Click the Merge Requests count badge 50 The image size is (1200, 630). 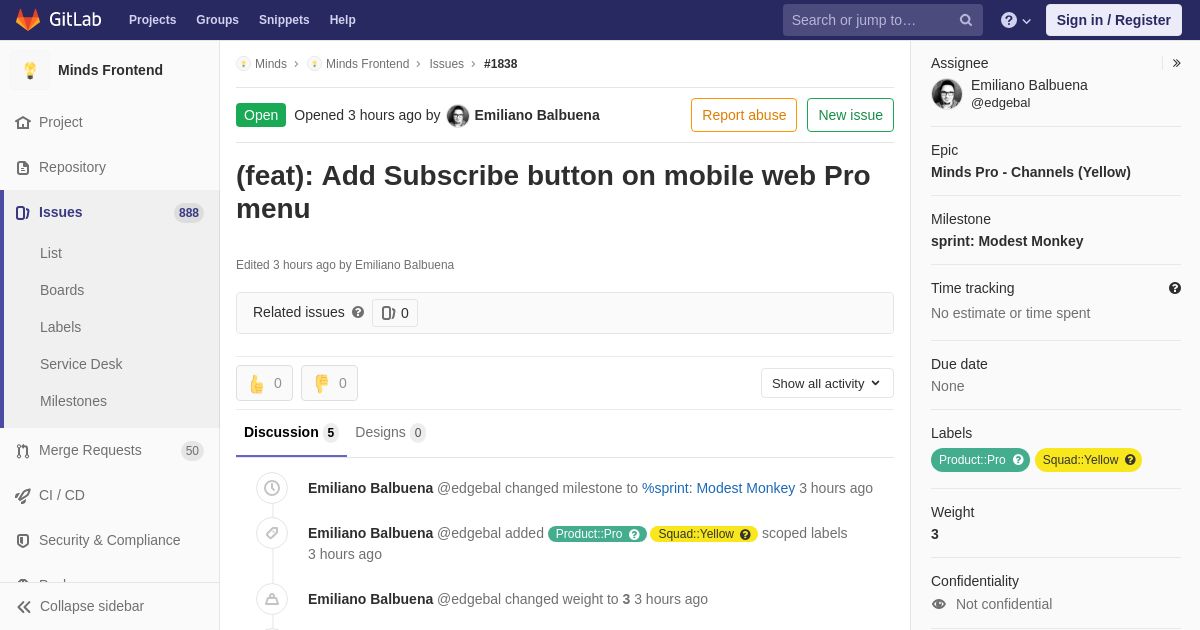(x=192, y=451)
